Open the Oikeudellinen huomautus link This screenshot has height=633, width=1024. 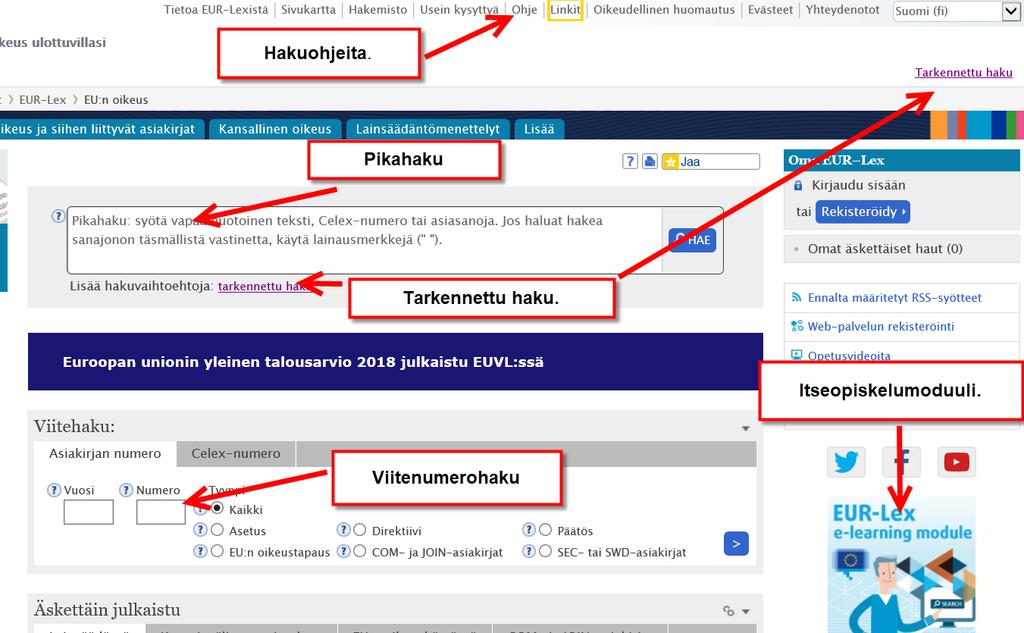tap(664, 10)
